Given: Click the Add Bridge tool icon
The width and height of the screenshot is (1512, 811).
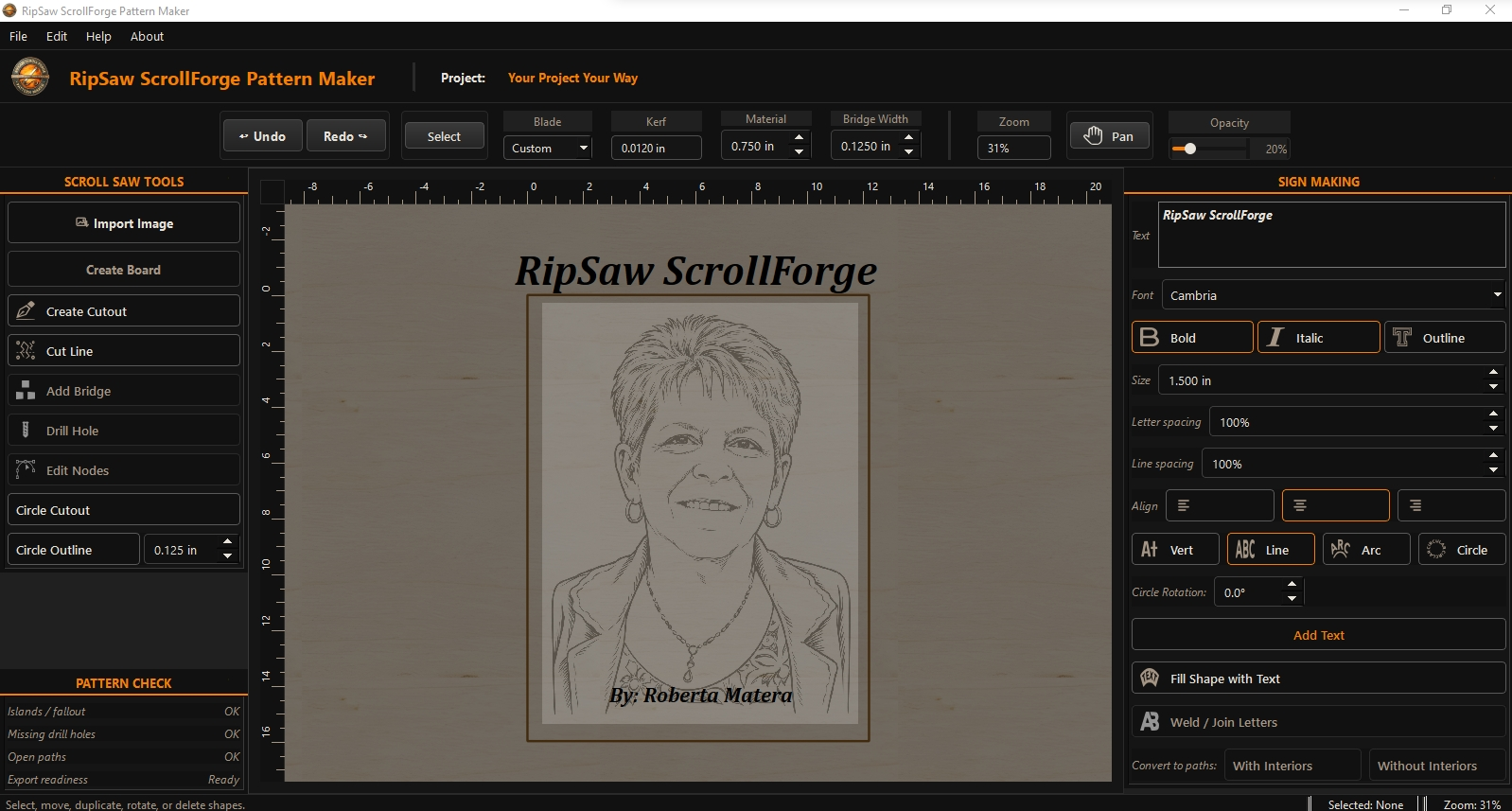Looking at the screenshot, I should click(x=26, y=390).
